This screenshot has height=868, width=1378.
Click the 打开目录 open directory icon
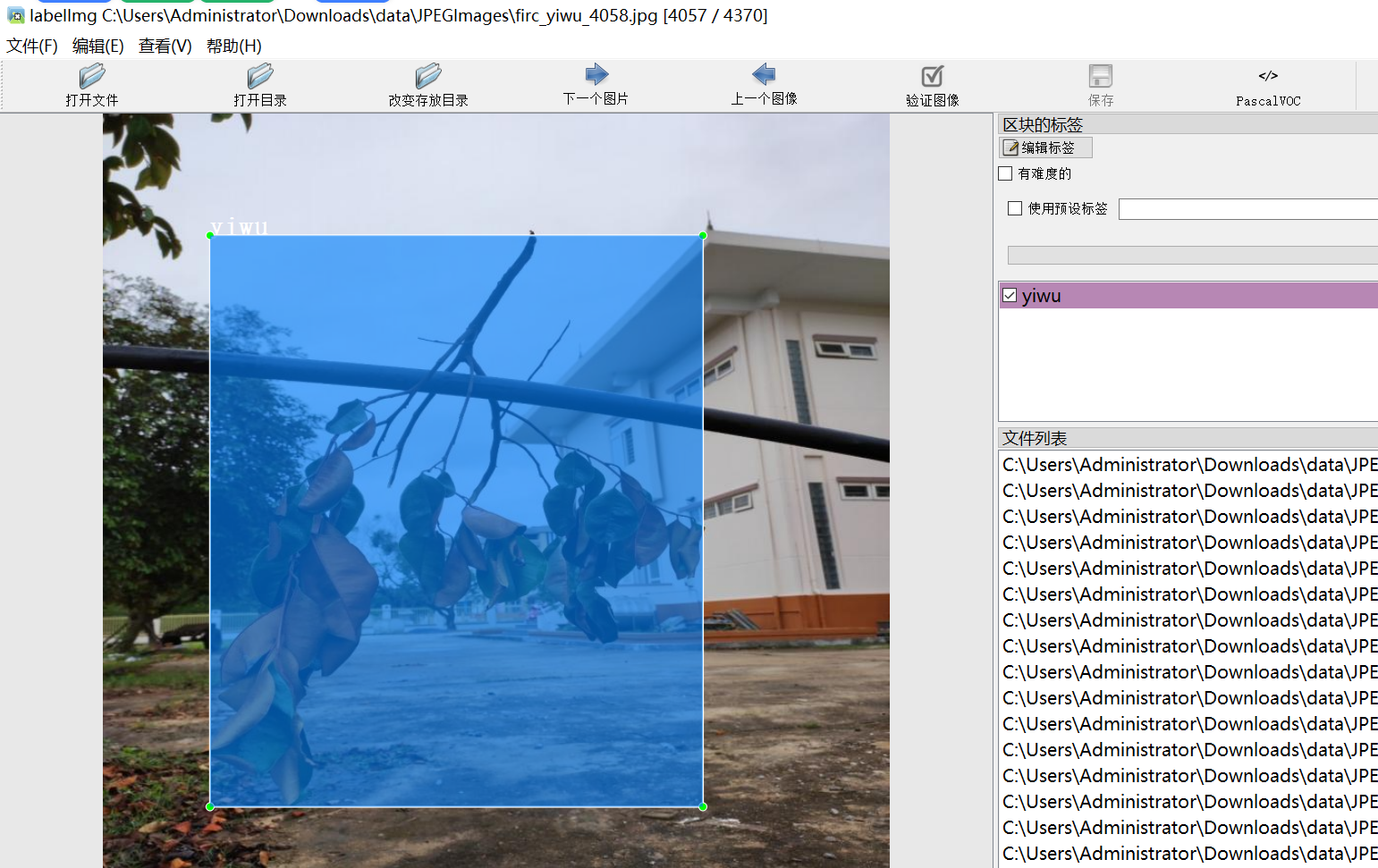[x=260, y=76]
